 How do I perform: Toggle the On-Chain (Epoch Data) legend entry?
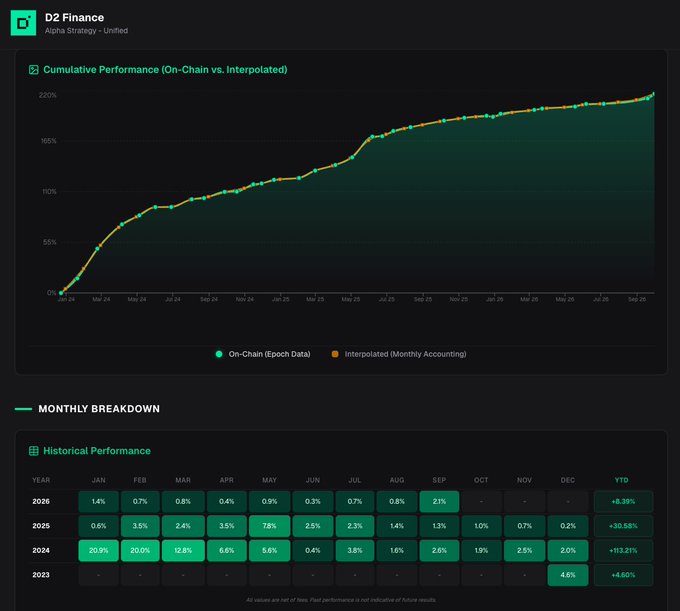coord(263,354)
